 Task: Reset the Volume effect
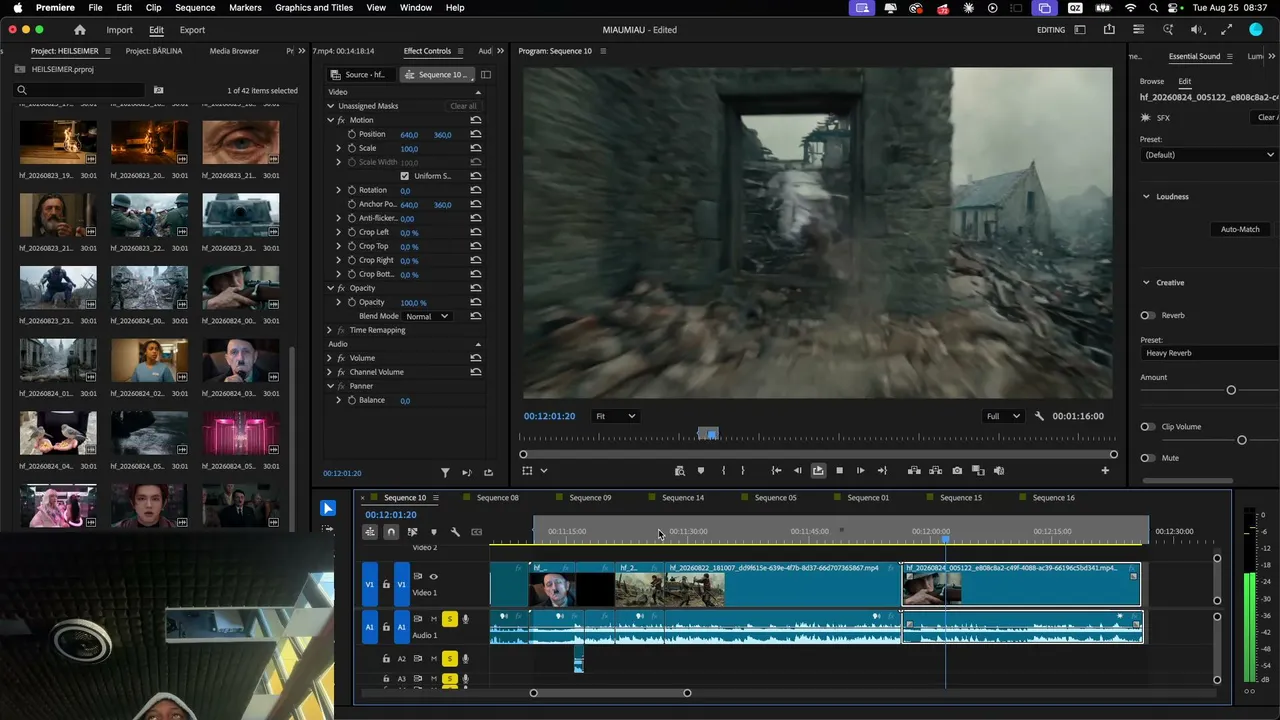pyautogui.click(x=476, y=358)
